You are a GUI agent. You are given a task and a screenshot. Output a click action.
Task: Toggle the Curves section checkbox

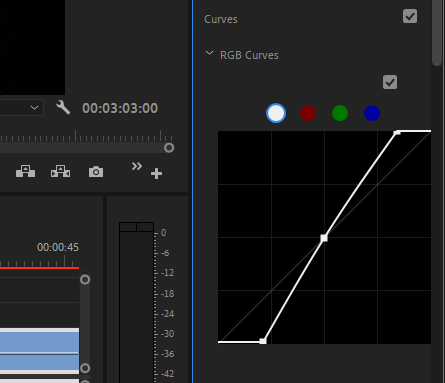(x=410, y=16)
